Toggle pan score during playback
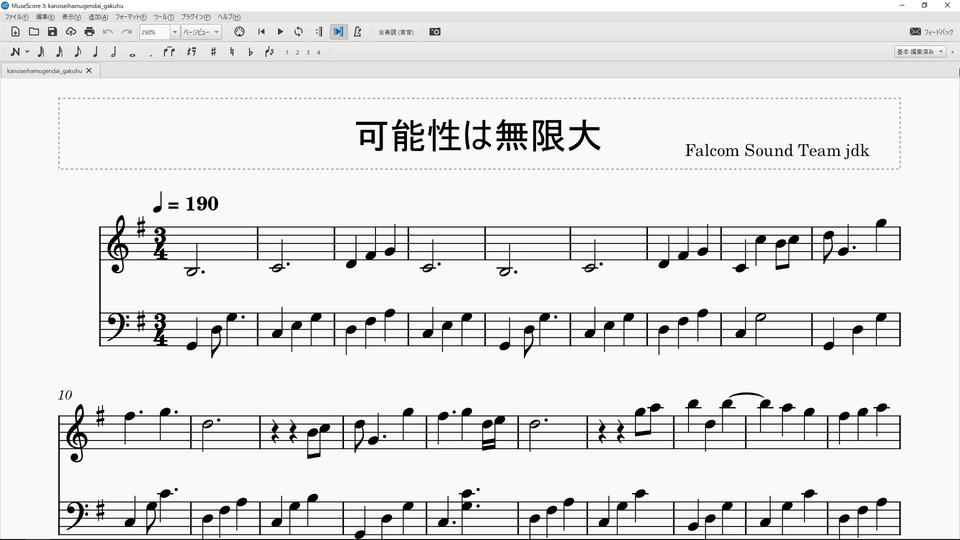 tap(338, 32)
